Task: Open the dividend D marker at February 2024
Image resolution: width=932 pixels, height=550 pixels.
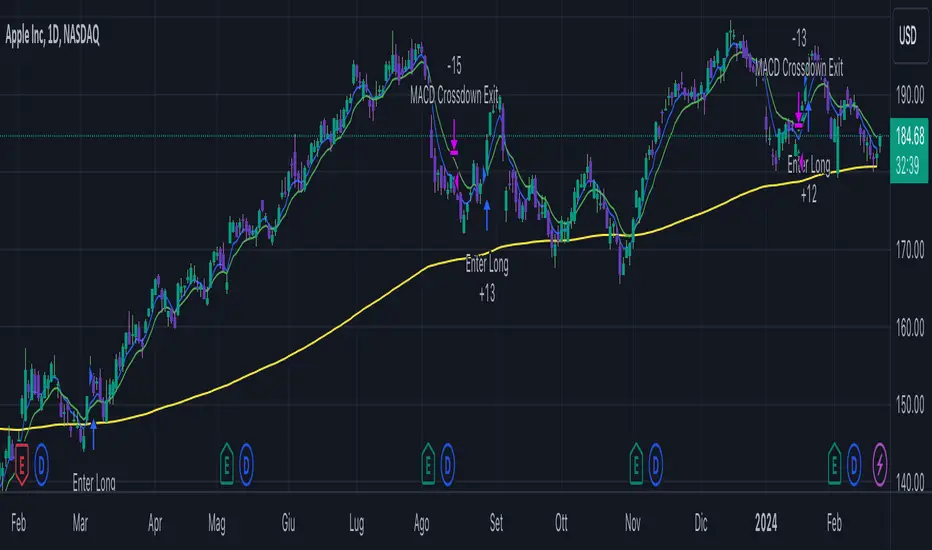Action: pyautogui.click(x=854, y=465)
